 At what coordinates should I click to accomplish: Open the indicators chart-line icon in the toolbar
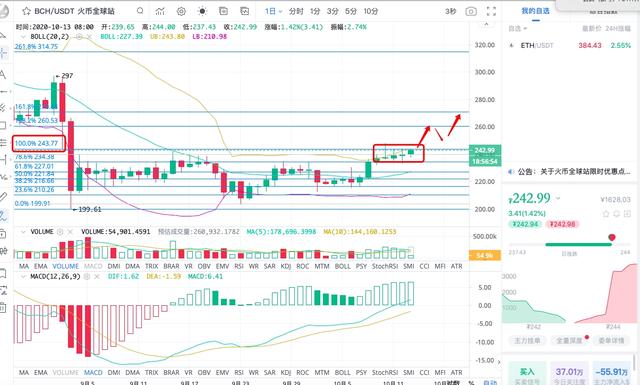(160, 11)
